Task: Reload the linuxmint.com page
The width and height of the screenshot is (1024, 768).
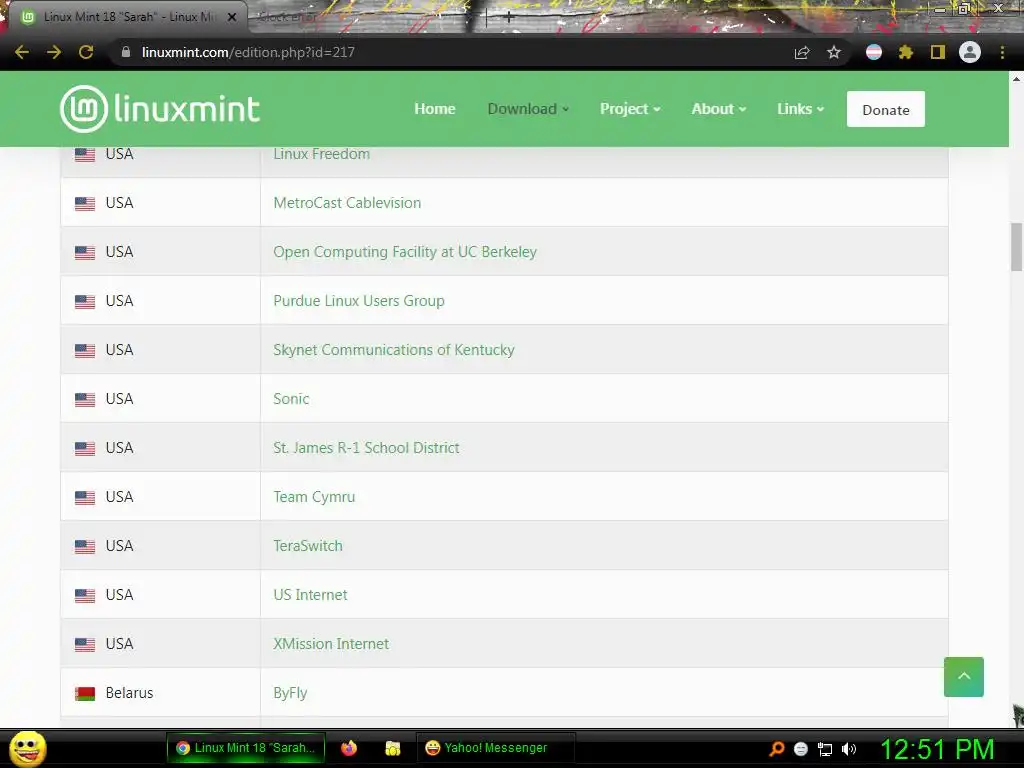Action: click(86, 52)
